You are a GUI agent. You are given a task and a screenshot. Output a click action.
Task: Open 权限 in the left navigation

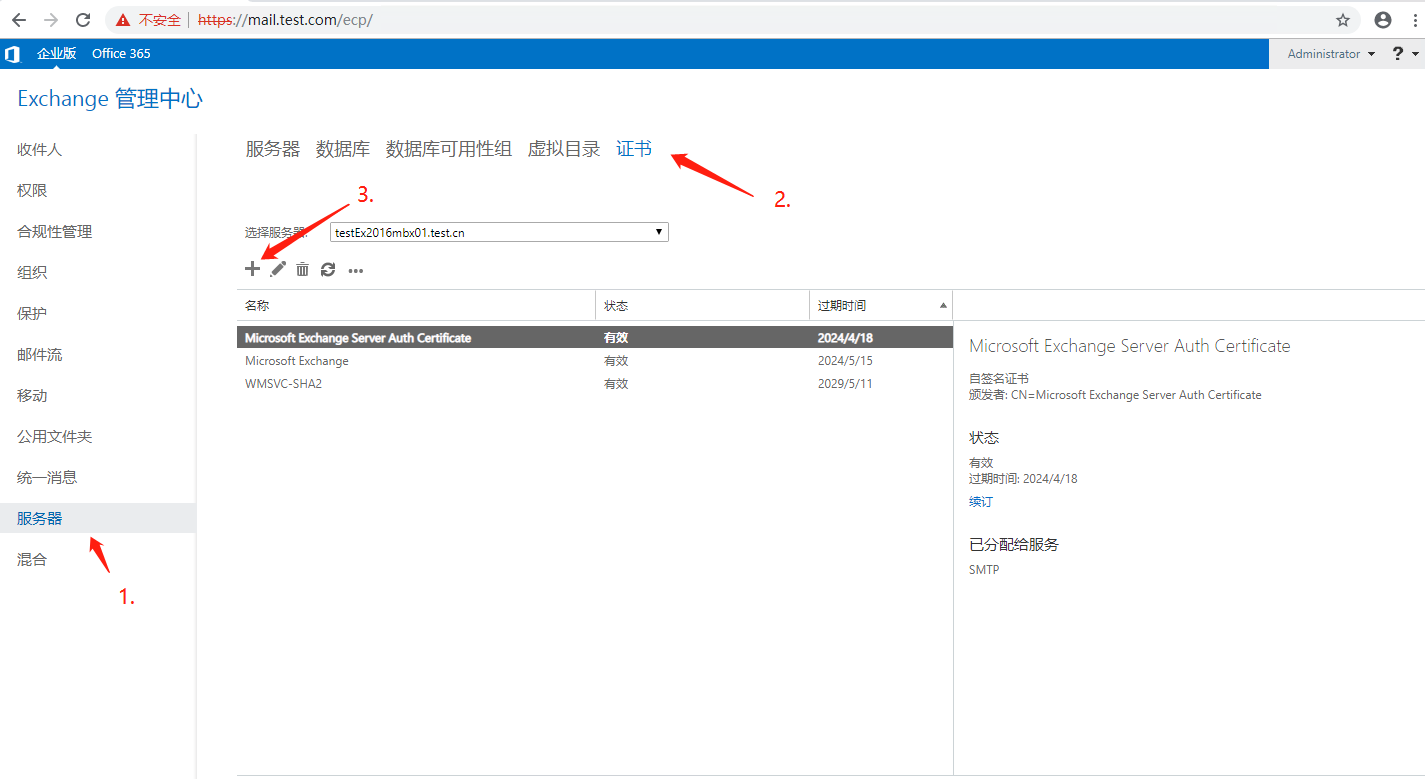[x=32, y=190]
